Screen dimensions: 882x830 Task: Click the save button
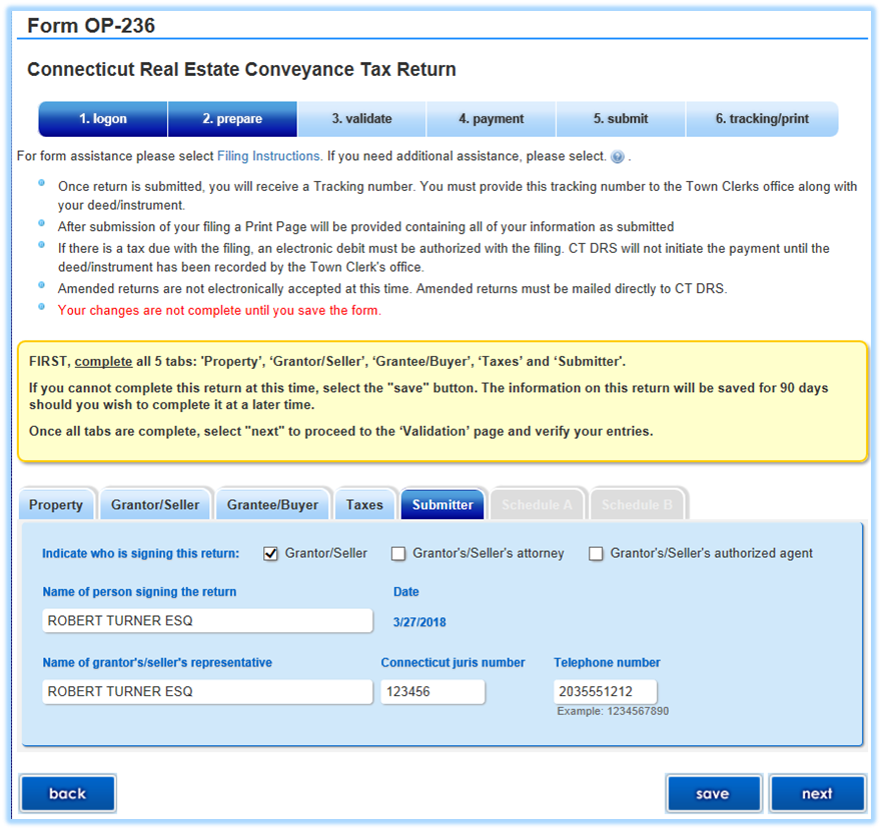712,794
